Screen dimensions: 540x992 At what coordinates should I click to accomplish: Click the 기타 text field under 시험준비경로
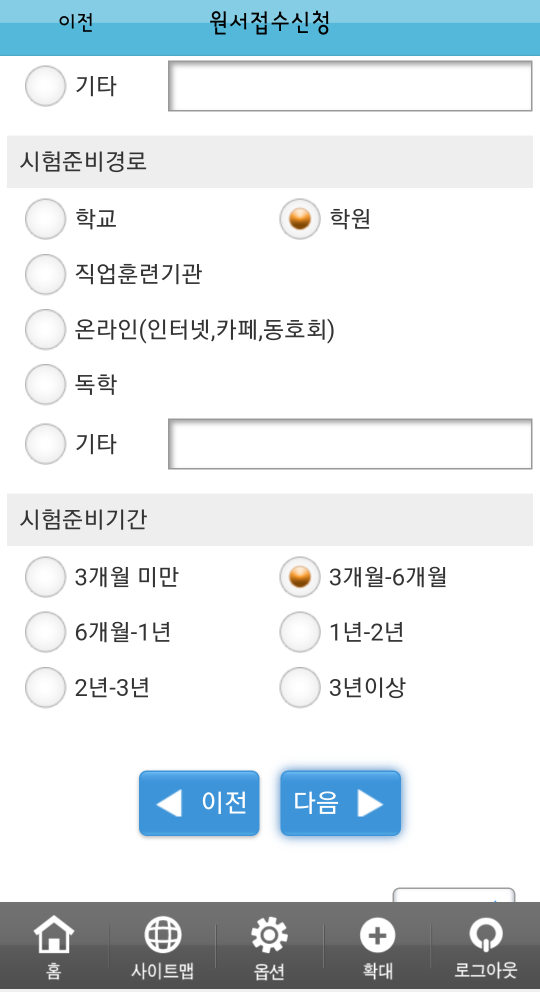click(x=350, y=443)
